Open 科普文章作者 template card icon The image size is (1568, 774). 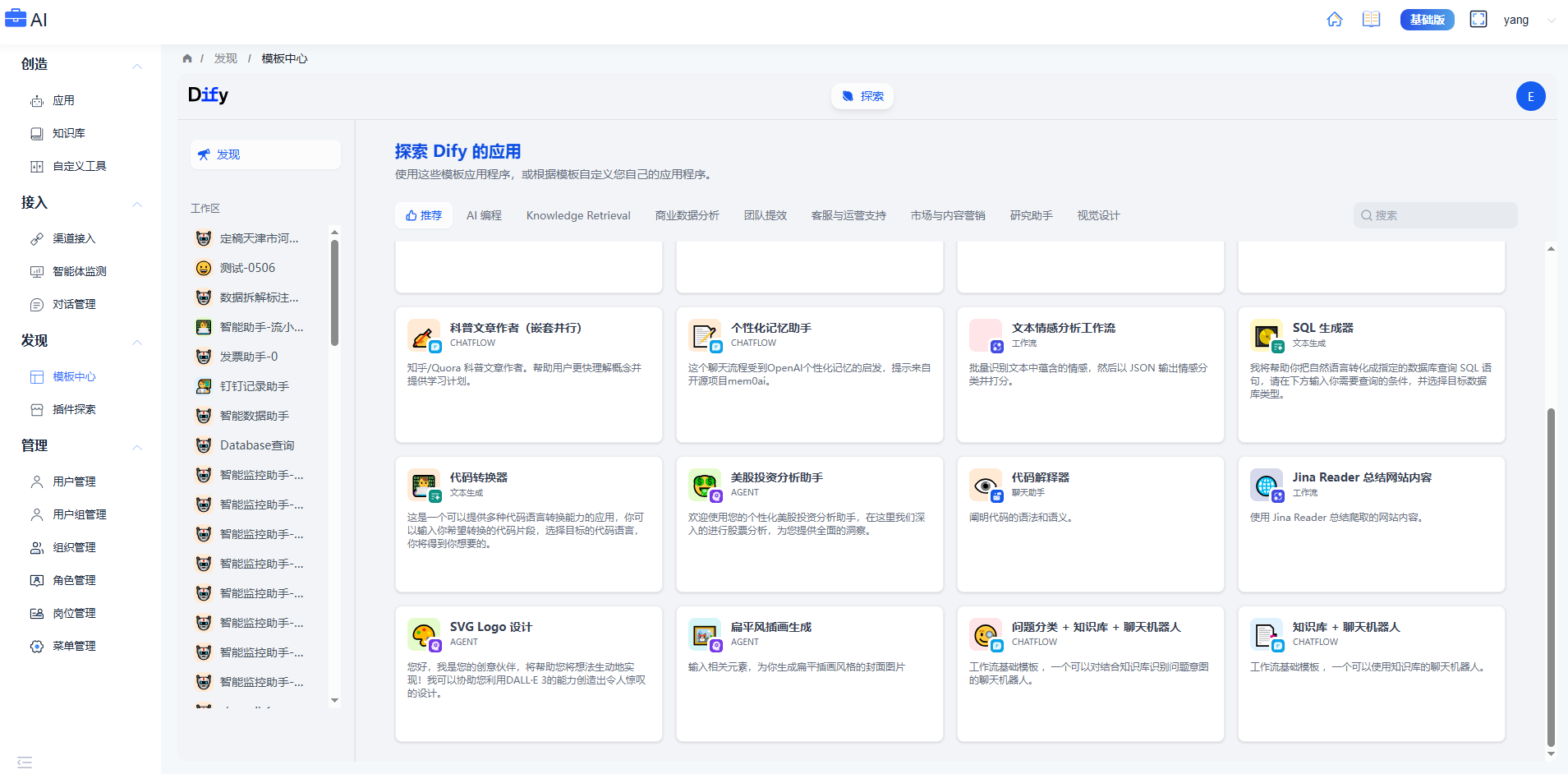pos(424,336)
